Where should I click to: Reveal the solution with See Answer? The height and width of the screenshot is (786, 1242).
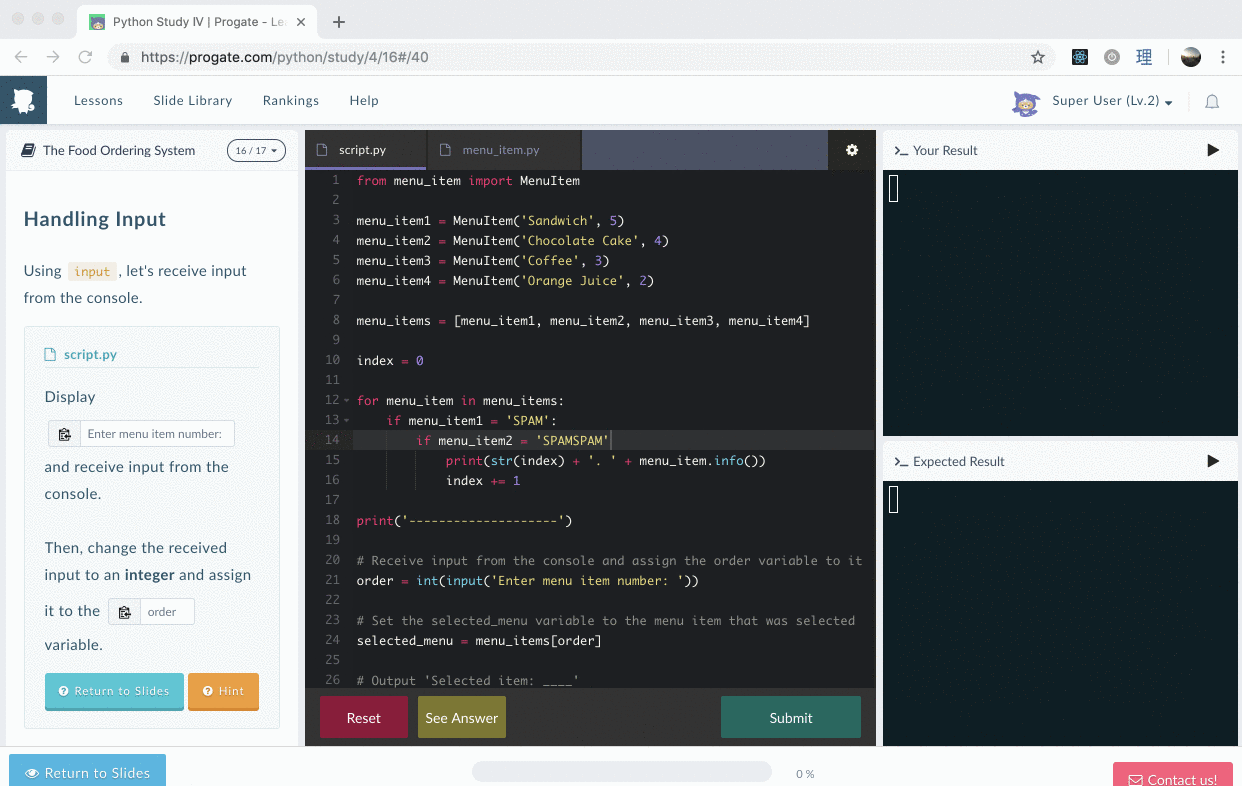[x=461, y=716]
